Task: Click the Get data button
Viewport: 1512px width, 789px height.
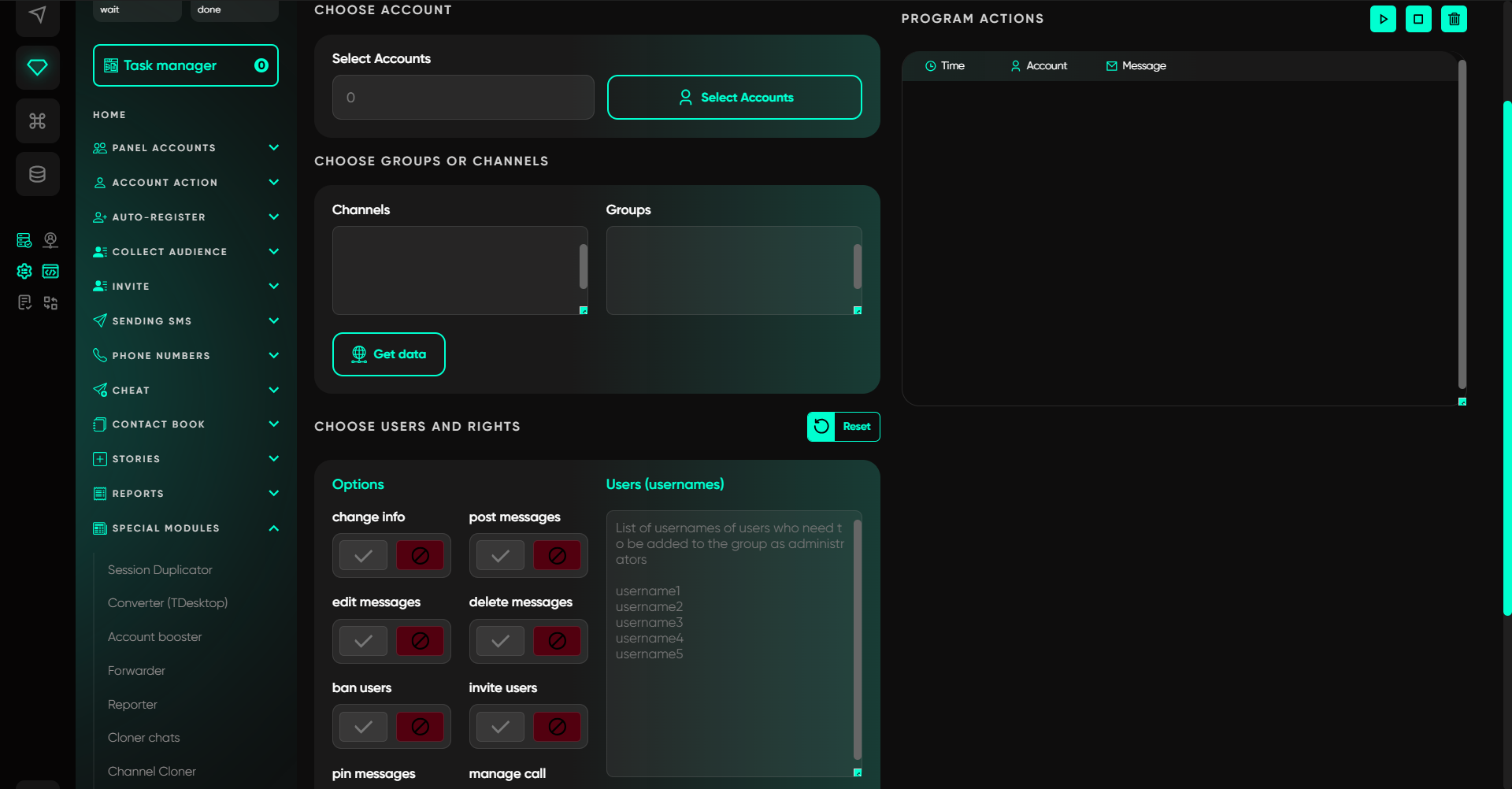Action: click(388, 354)
